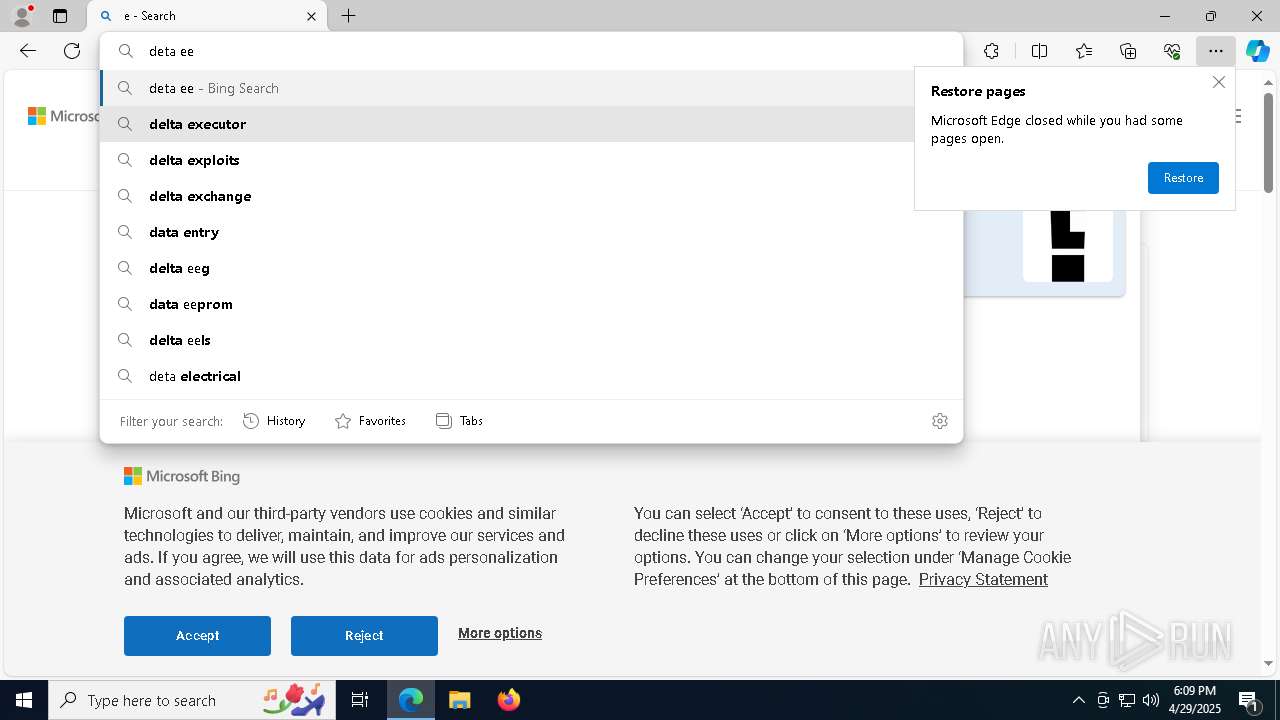Click the page vertical scrollbar thumb
1280x720 pixels.
tap(1268, 143)
